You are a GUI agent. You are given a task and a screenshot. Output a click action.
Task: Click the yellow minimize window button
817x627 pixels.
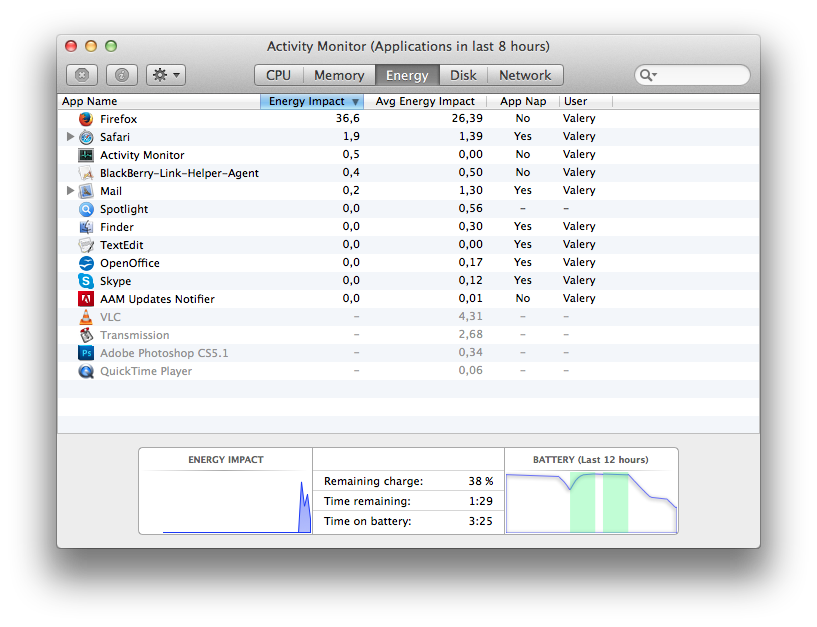coord(91,46)
